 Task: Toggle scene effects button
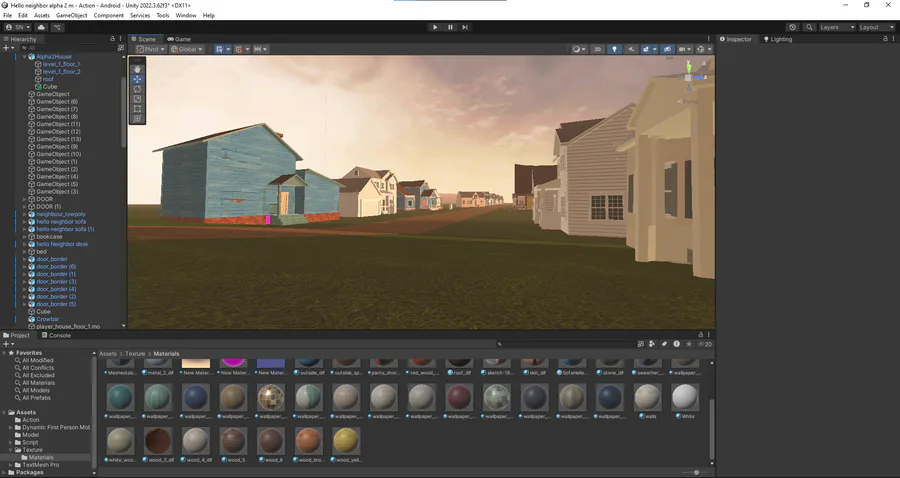click(646, 49)
